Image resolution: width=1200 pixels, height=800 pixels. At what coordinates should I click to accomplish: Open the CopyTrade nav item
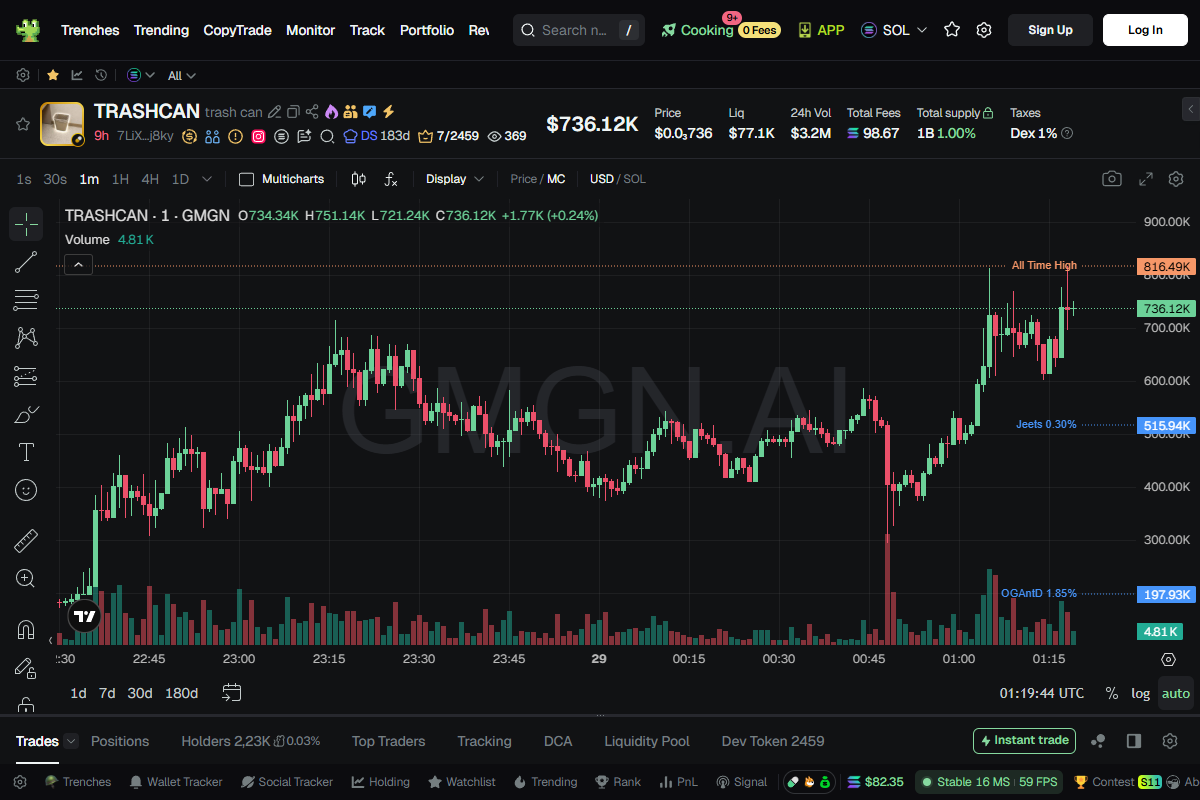click(x=237, y=30)
